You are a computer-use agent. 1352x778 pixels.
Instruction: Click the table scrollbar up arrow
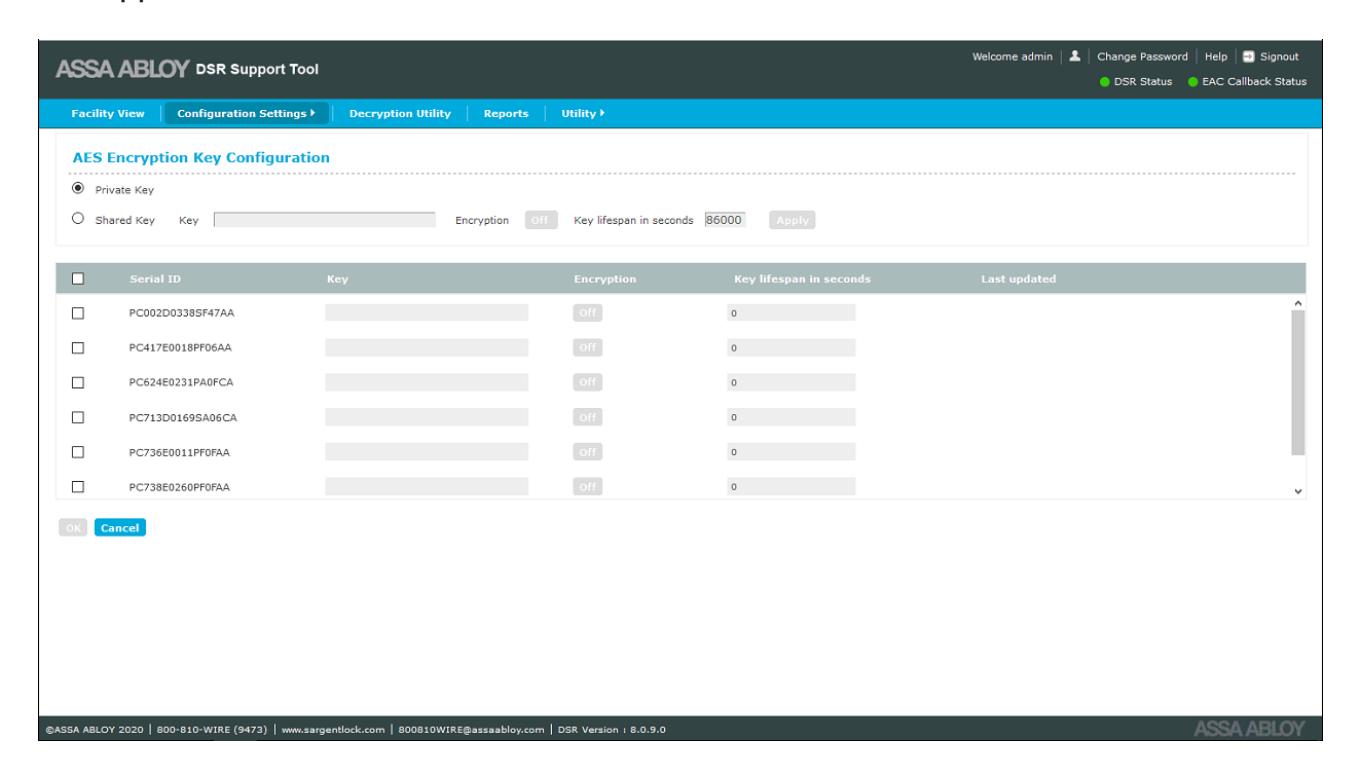[x=1299, y=303]
